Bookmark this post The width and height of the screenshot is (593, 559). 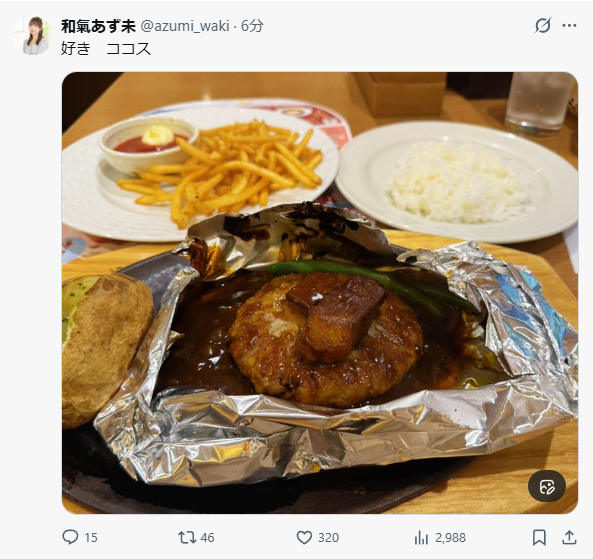click(539, 537)
